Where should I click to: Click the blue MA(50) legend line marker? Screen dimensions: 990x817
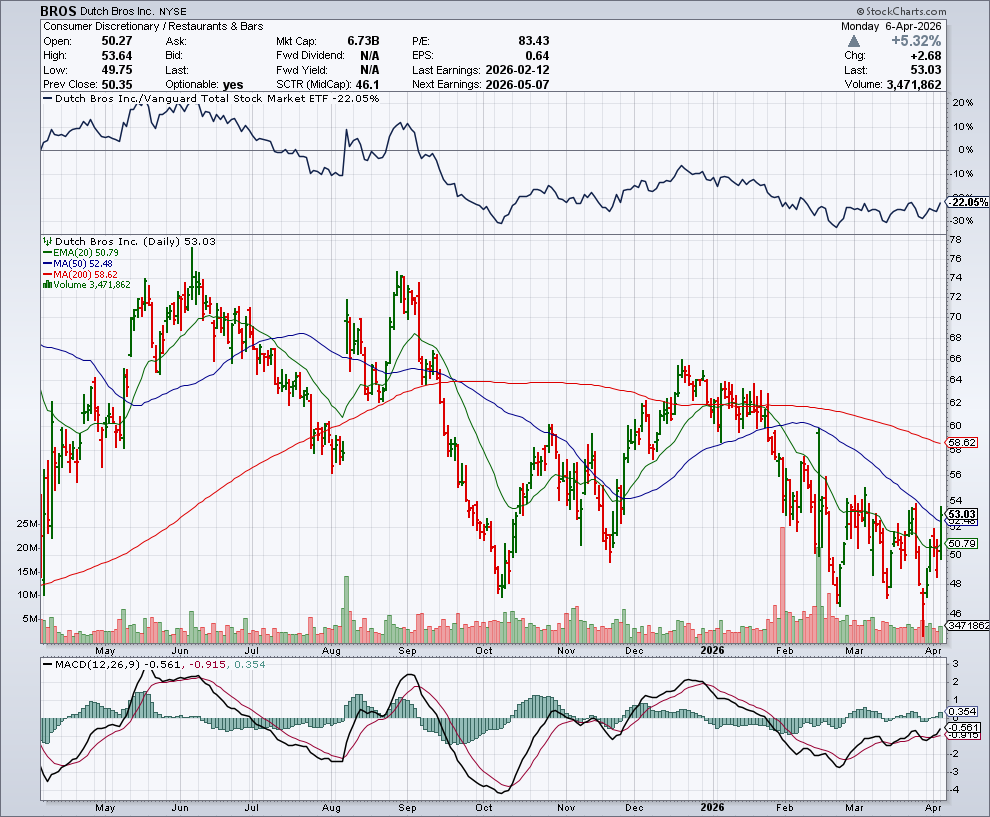(x=47, y=263)
